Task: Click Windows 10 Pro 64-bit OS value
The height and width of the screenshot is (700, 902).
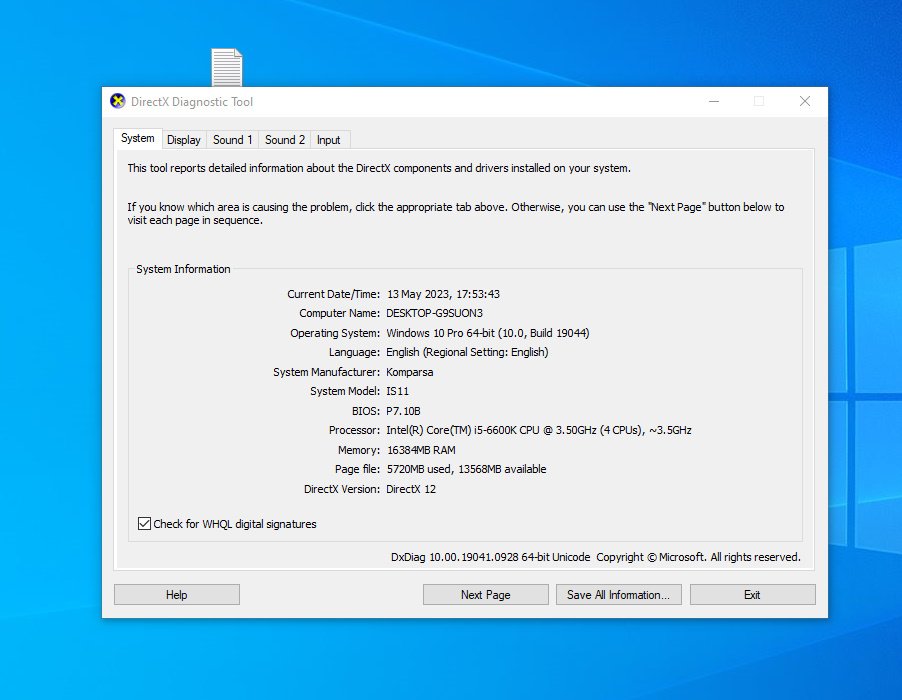Action: tap(488, 333)
